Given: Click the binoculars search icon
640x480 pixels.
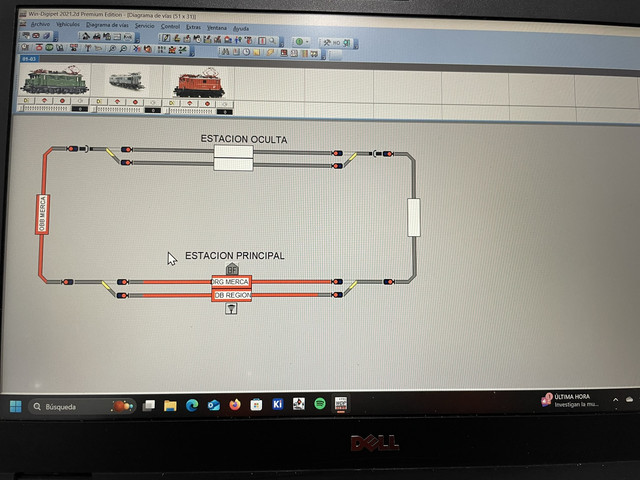Looking at the screenshot, I should click(225, 52).
